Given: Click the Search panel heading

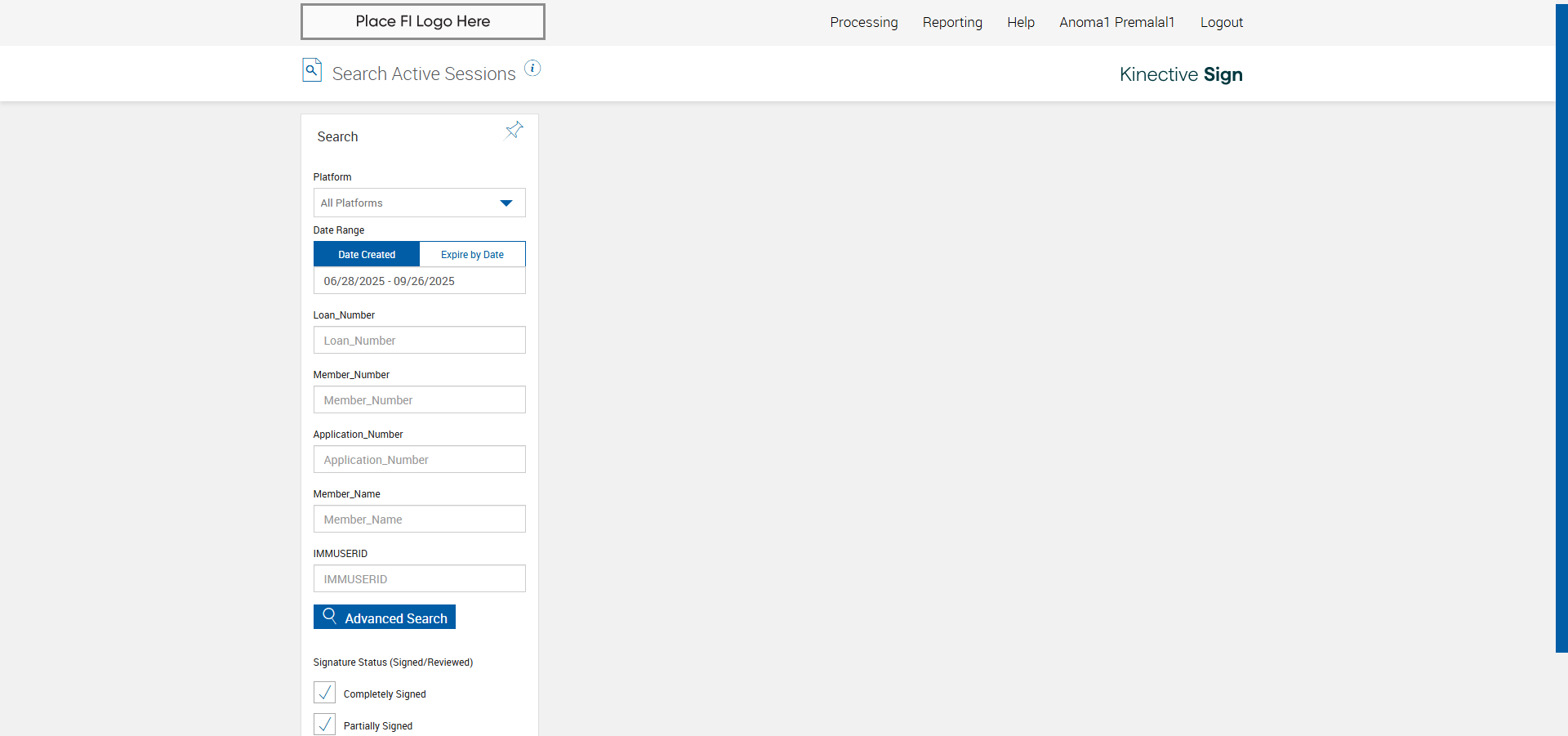Looking at the screenshot, I should click(337, 136).
